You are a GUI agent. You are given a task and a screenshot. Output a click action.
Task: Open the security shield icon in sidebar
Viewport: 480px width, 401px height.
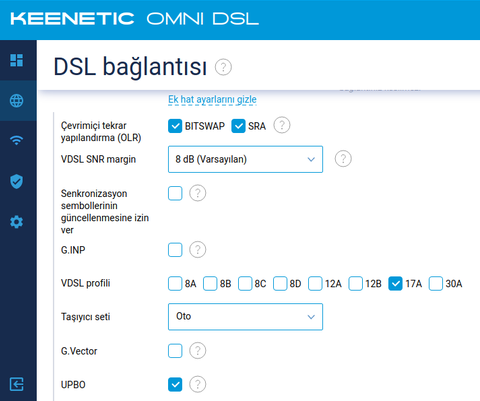coord(16,181)
